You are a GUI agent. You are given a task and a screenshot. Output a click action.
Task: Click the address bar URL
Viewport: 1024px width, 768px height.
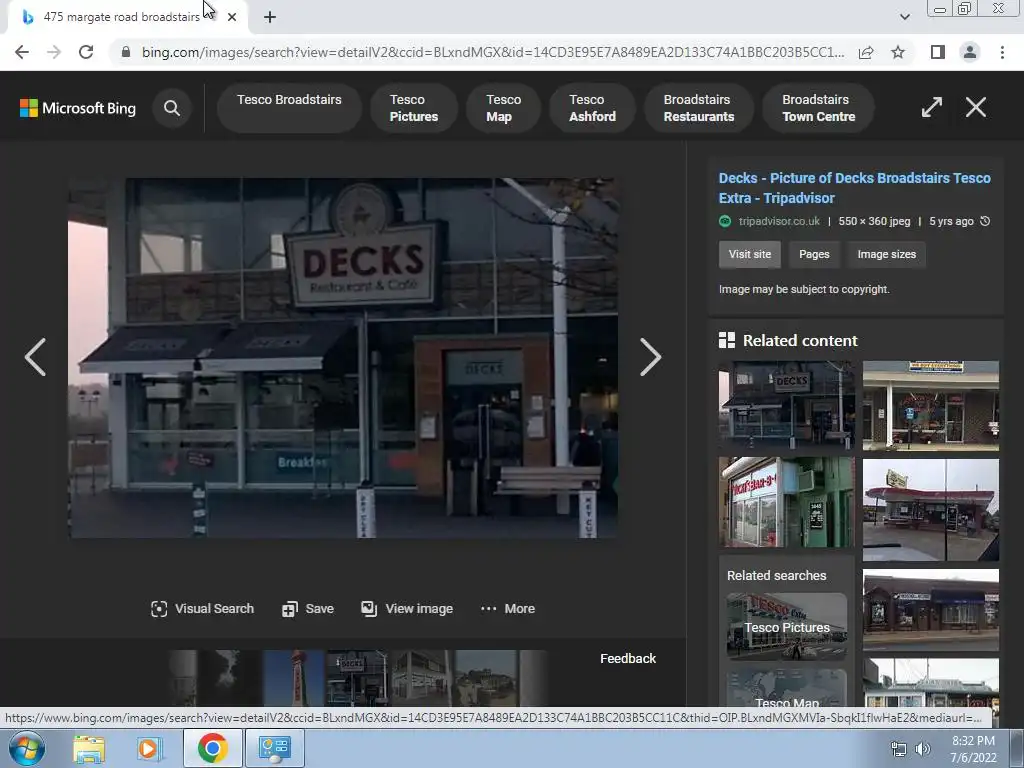(492, 52)
